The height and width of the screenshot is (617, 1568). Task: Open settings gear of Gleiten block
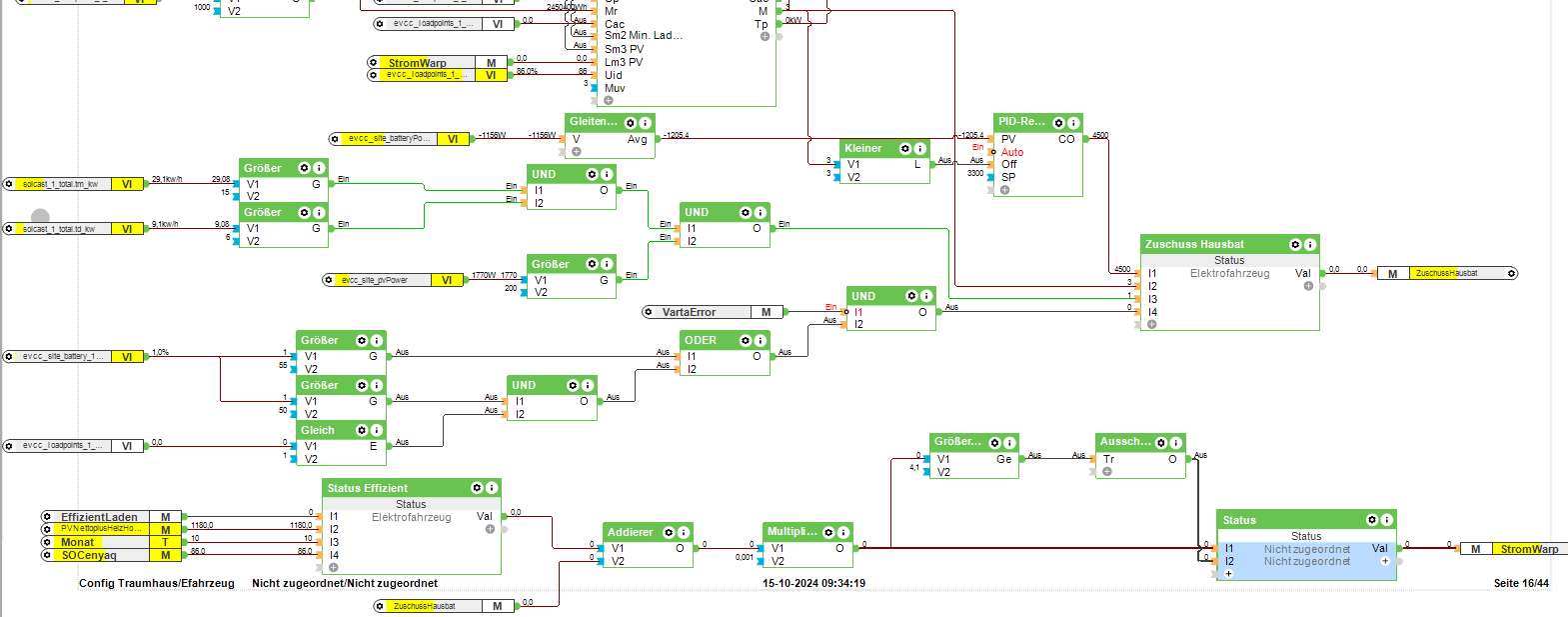[631, 122]
